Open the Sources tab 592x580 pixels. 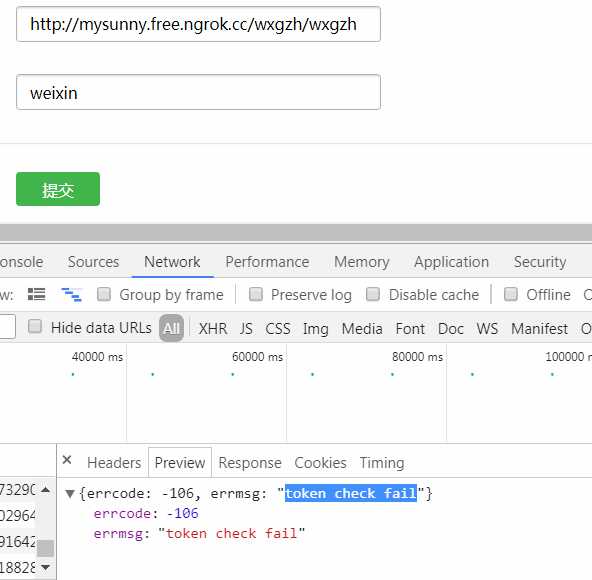93,262
